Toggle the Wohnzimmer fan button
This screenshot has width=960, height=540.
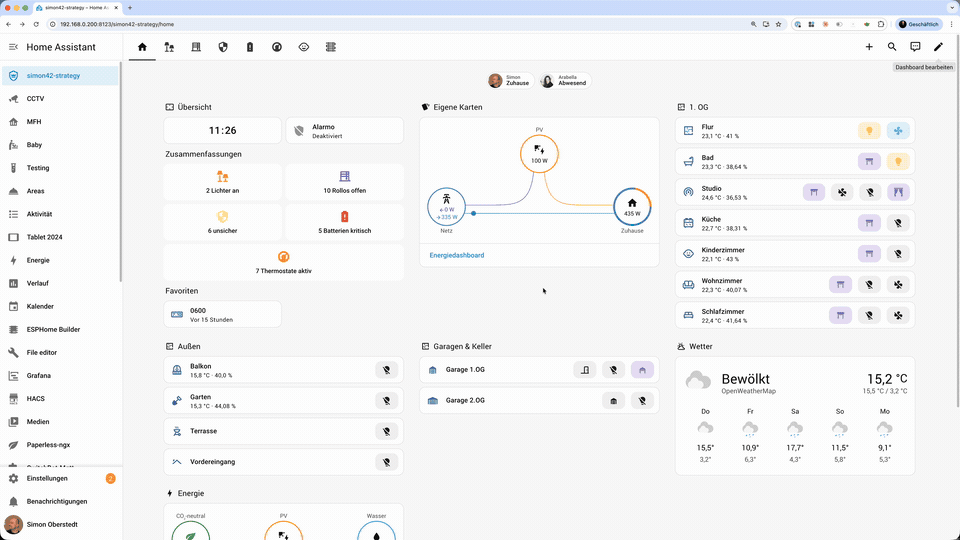[x=898, y=285]
